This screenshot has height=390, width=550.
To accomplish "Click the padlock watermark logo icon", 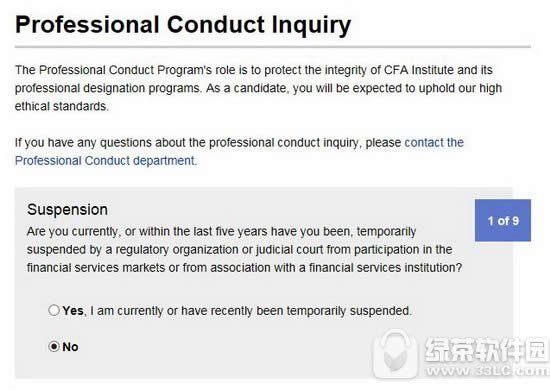I will [396, 354].
